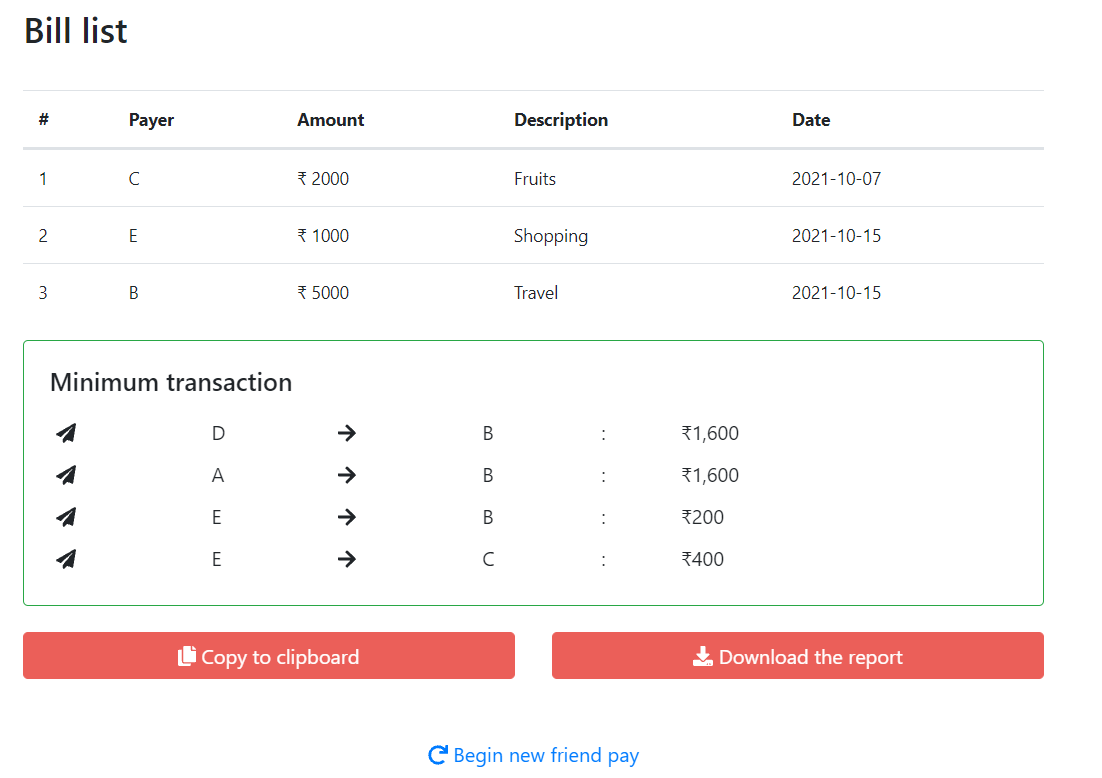Click the send icon beside E to C transaction
The height and width of the screenshot is (778, 1102).
(65, 559)
